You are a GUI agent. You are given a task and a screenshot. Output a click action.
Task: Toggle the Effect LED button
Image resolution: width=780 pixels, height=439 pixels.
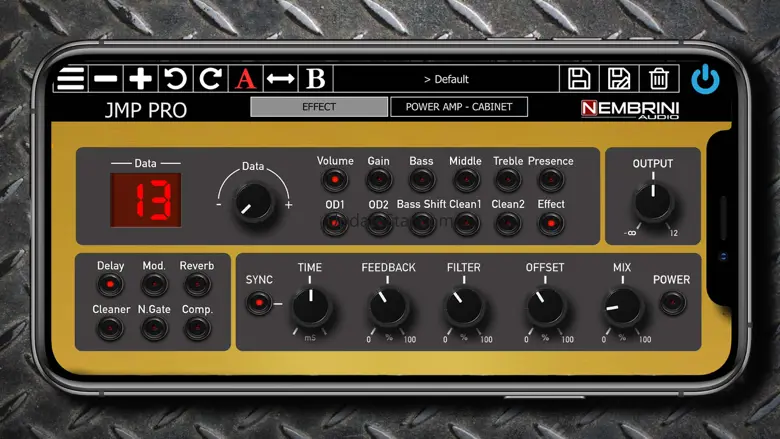coord(551,223)
